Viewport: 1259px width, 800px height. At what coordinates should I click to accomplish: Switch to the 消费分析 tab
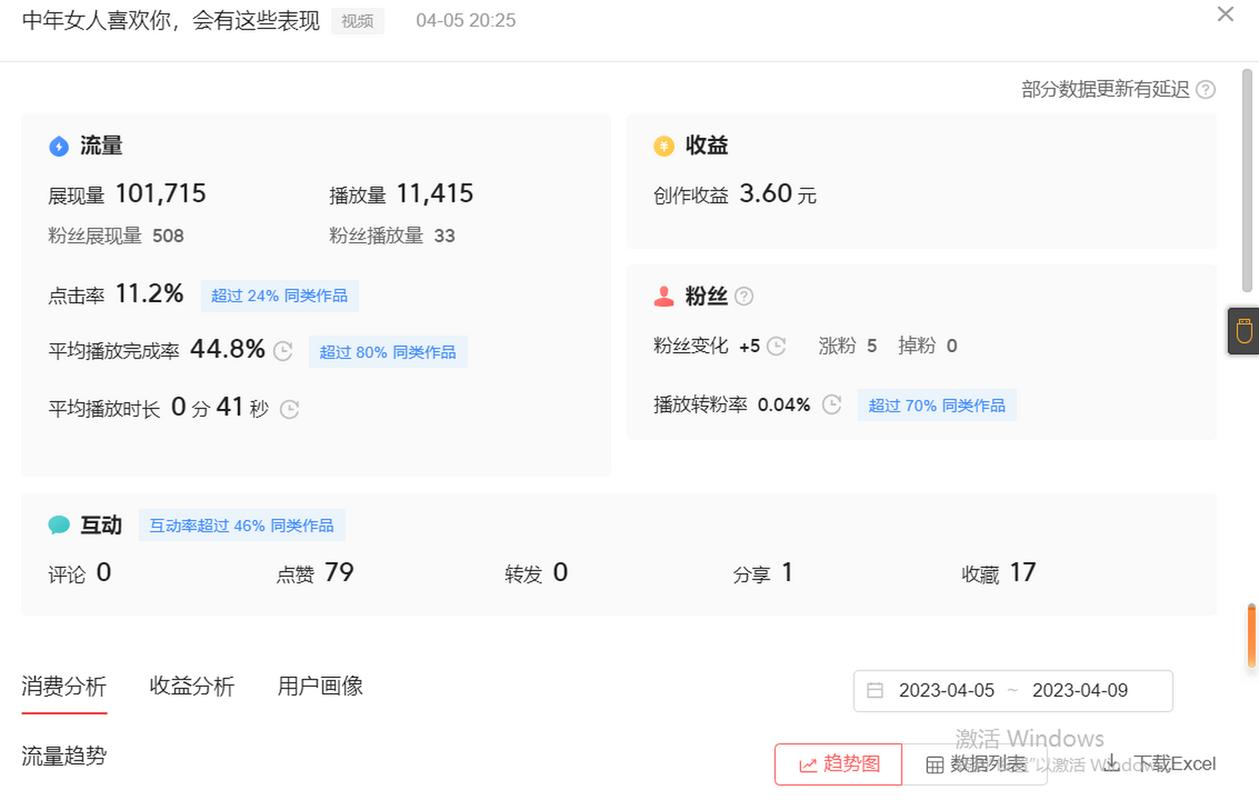pyautogui.click(x=64, y=686)
